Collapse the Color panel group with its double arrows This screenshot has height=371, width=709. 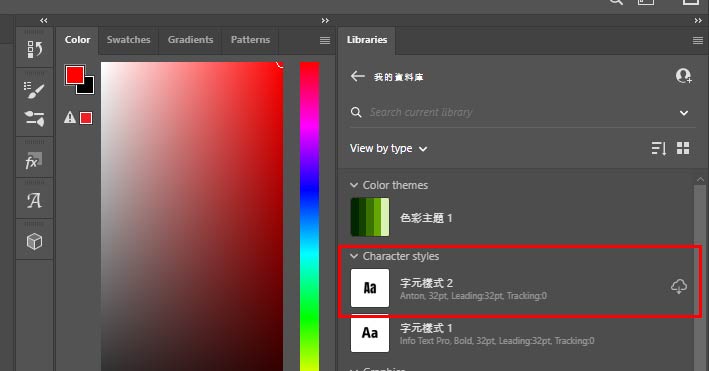point(325,20)
